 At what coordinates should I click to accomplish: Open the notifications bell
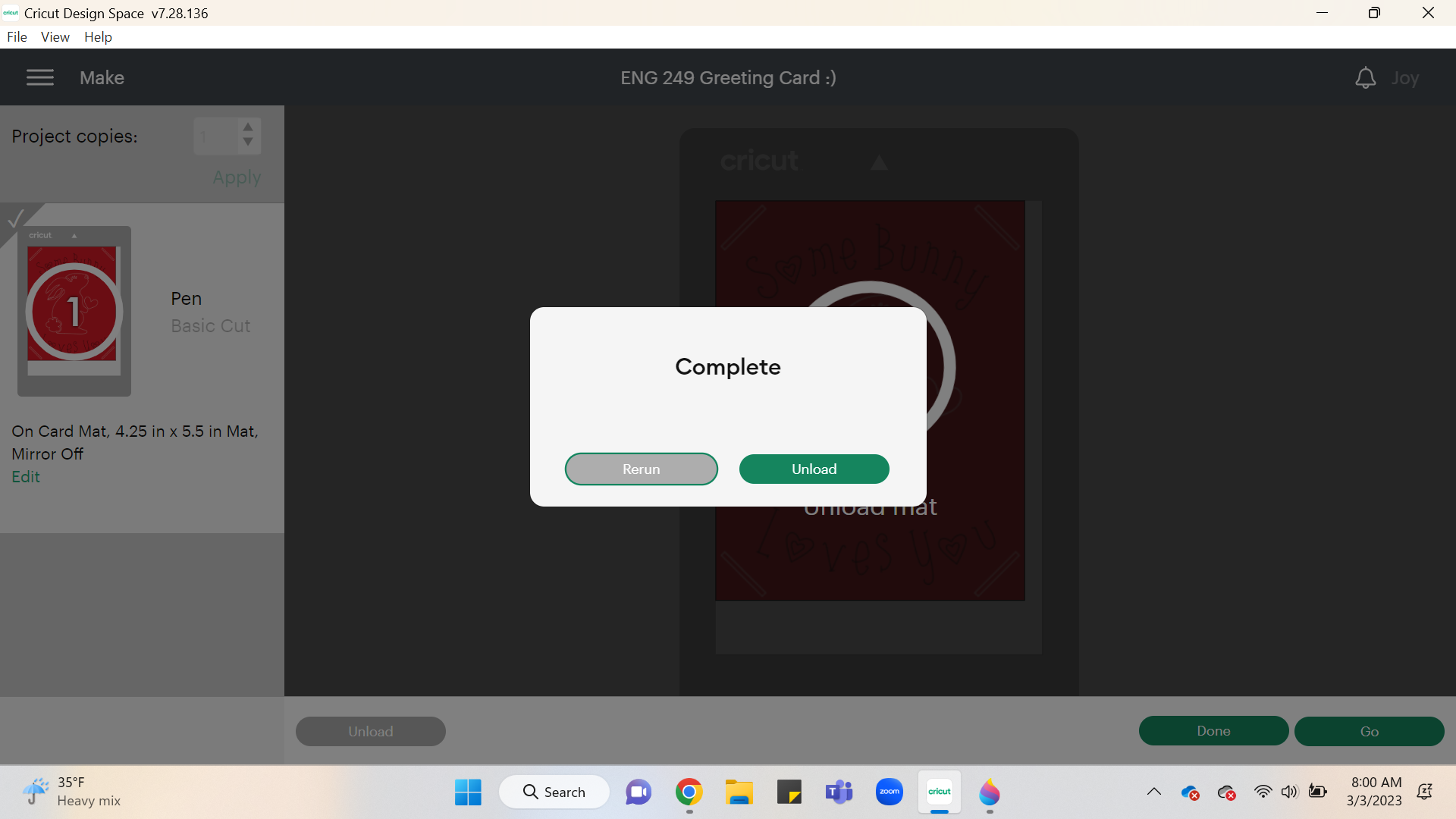[x=1365, y=77]
